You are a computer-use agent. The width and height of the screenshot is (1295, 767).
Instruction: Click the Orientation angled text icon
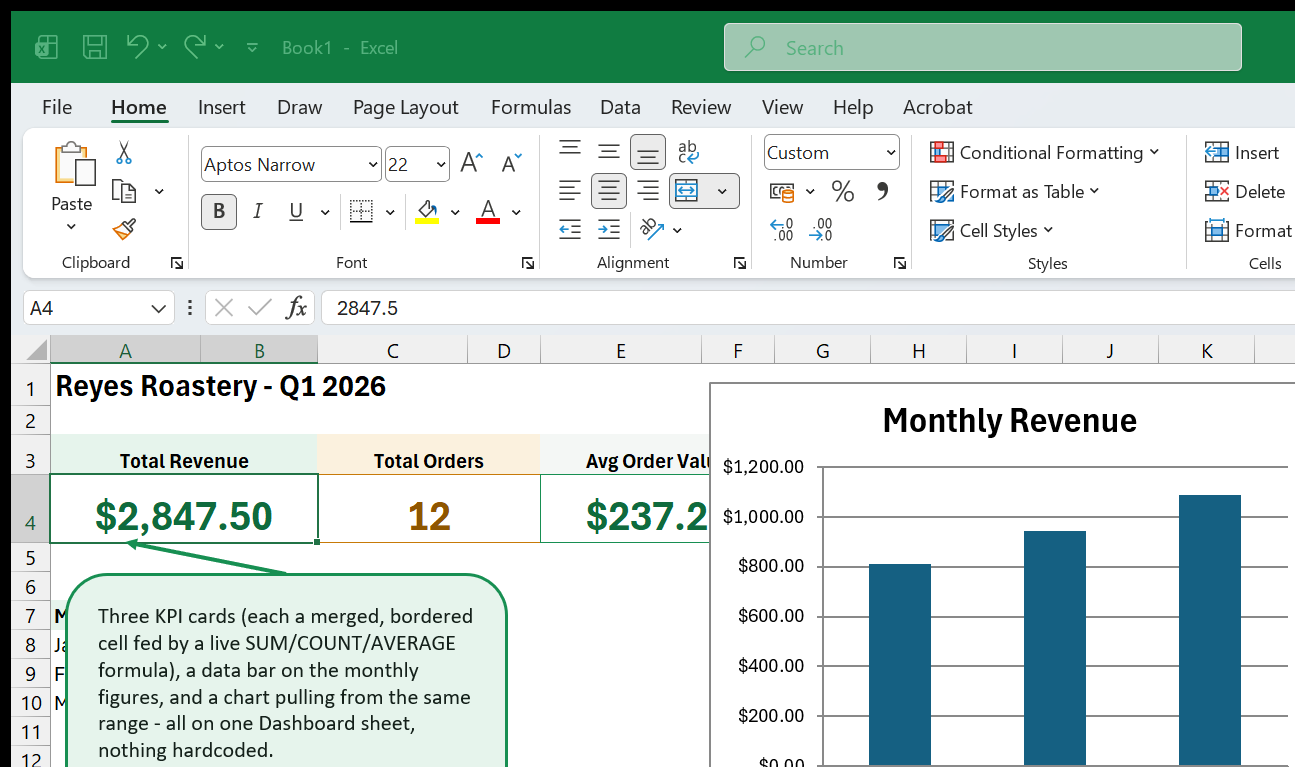652,229
